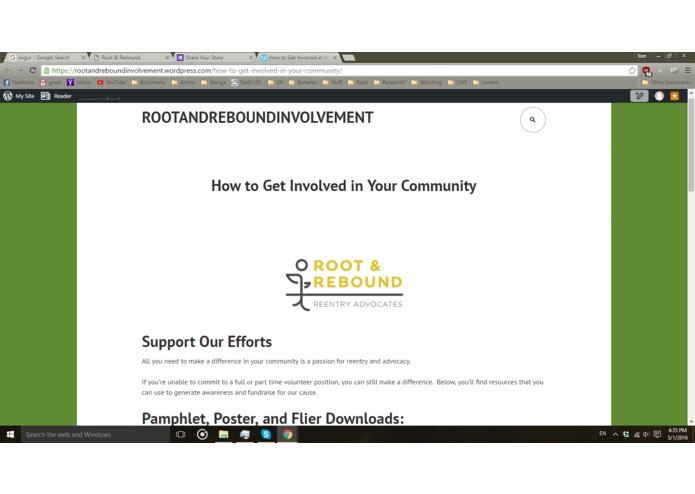Expand the Watching bookmarks folder
Image resolution: width=695 pixels, height=494 pixels.
(x=426, y=82)
